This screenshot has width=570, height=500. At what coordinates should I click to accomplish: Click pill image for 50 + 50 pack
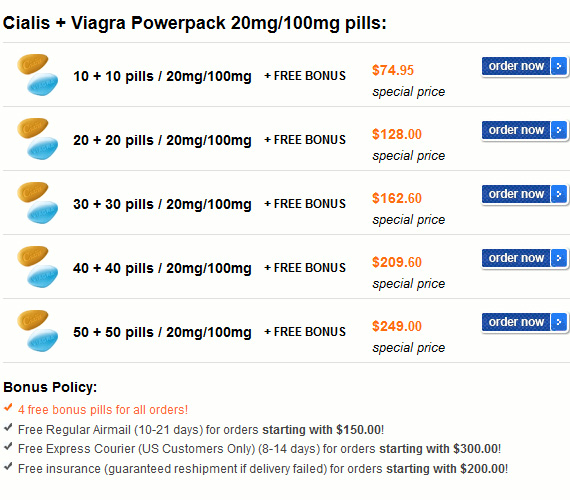[x=37, y=331]
